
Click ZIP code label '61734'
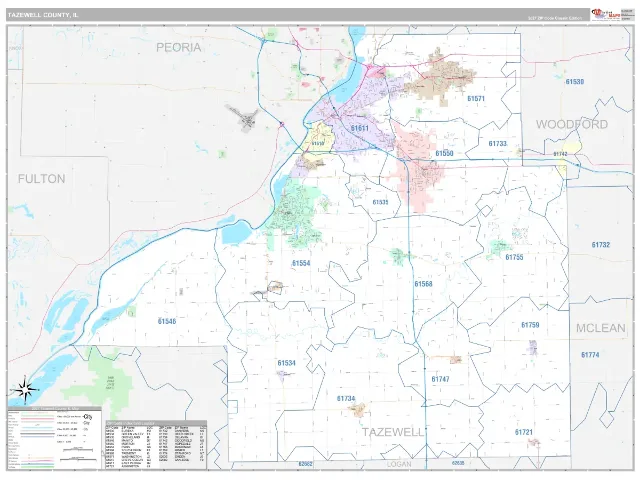tap(346, 398)
